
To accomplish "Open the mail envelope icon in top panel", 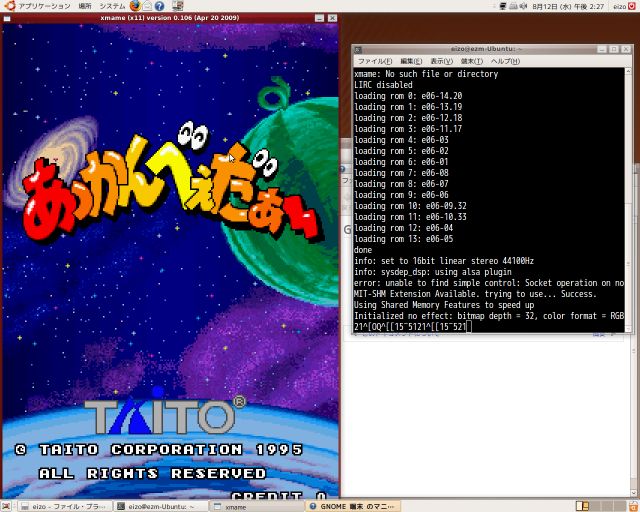I will click(147, 6).
